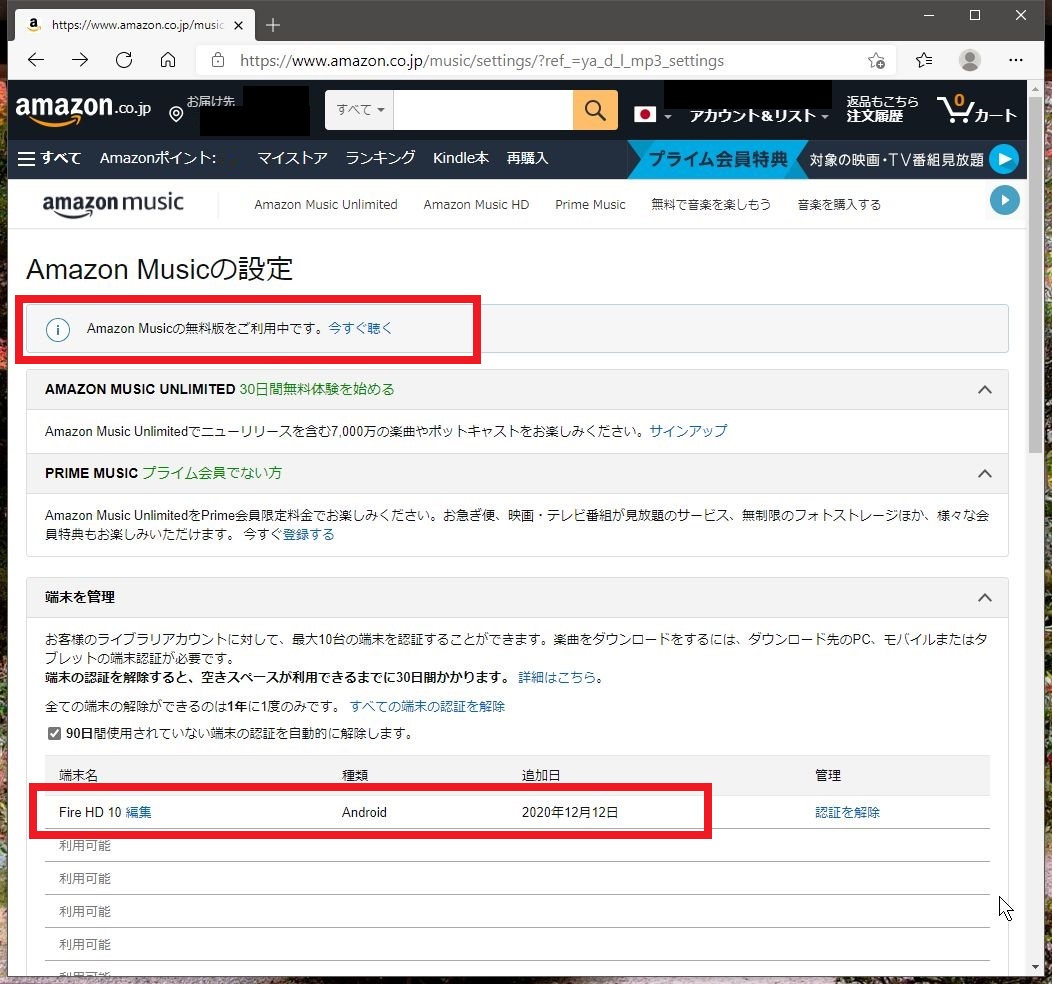The width and height of the screenshot is (1052, 984).
Task: Select the 2020年12月12日 date cell
Action: coord(570,812)
